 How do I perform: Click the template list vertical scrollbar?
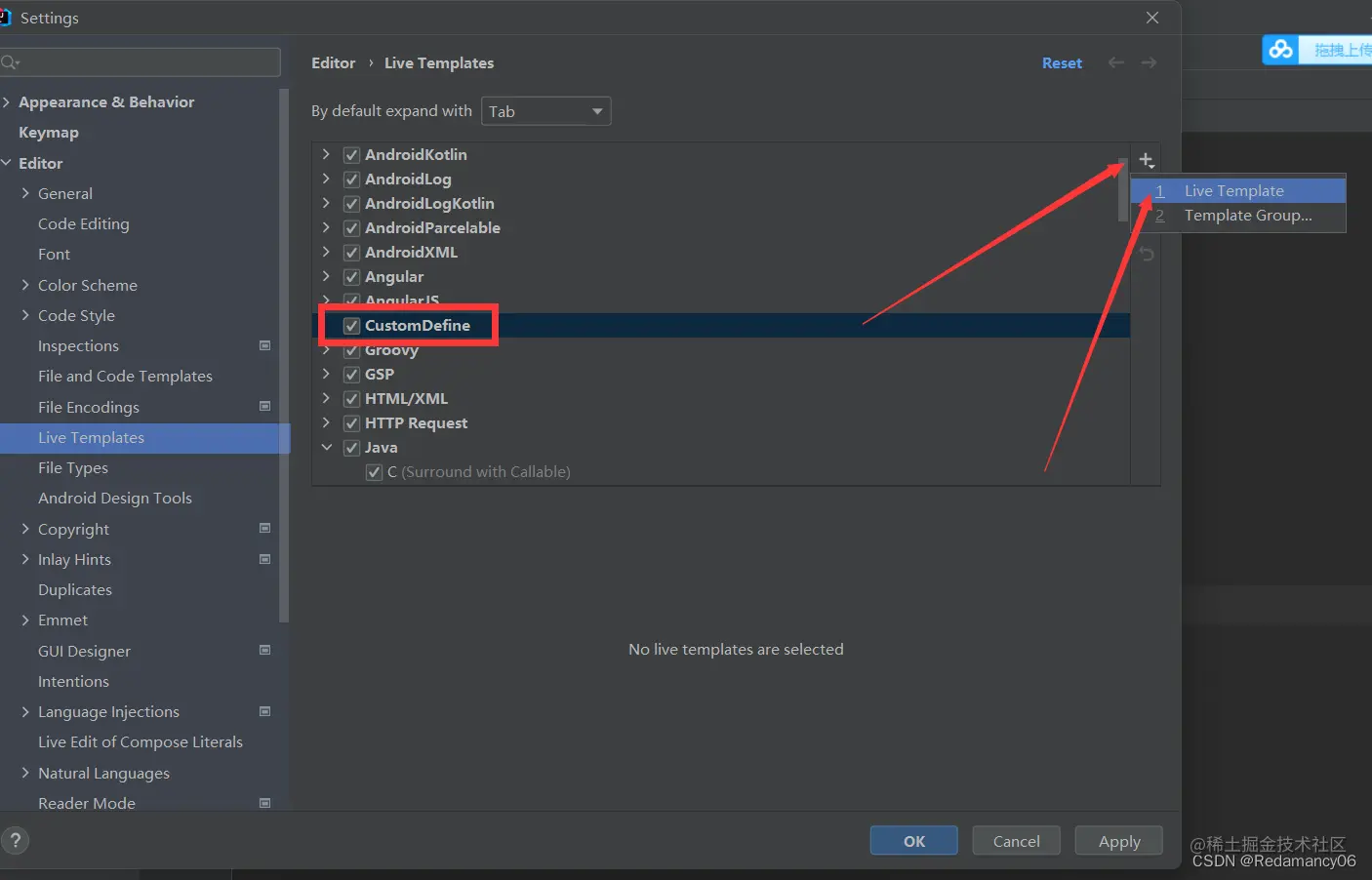click(1123, 189)
